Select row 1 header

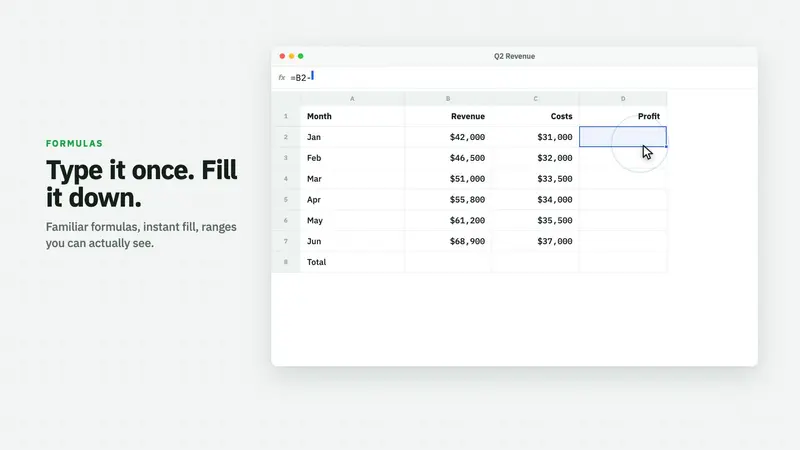click(x=286, y=116)
